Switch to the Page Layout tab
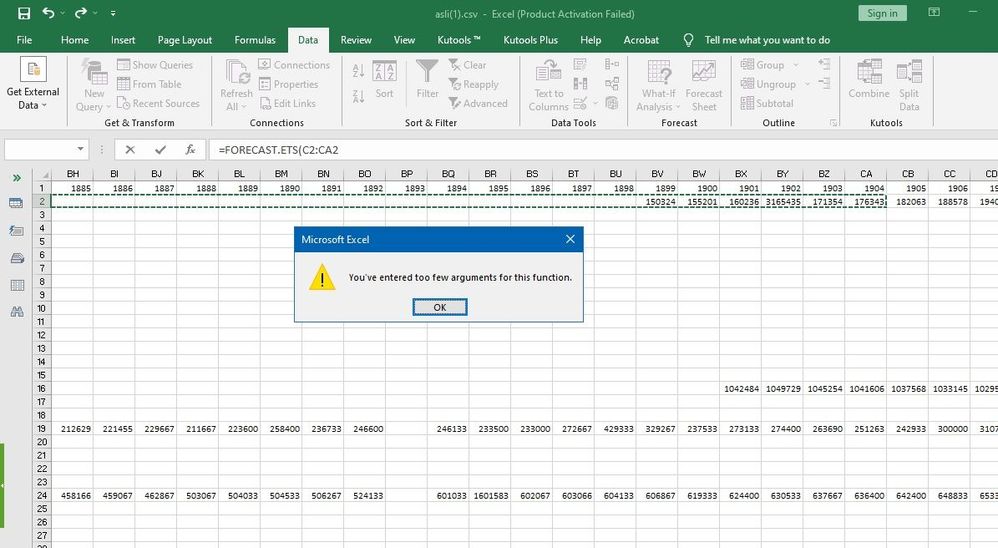This screenshot has width=998, height=548. (x=185, y=40)
